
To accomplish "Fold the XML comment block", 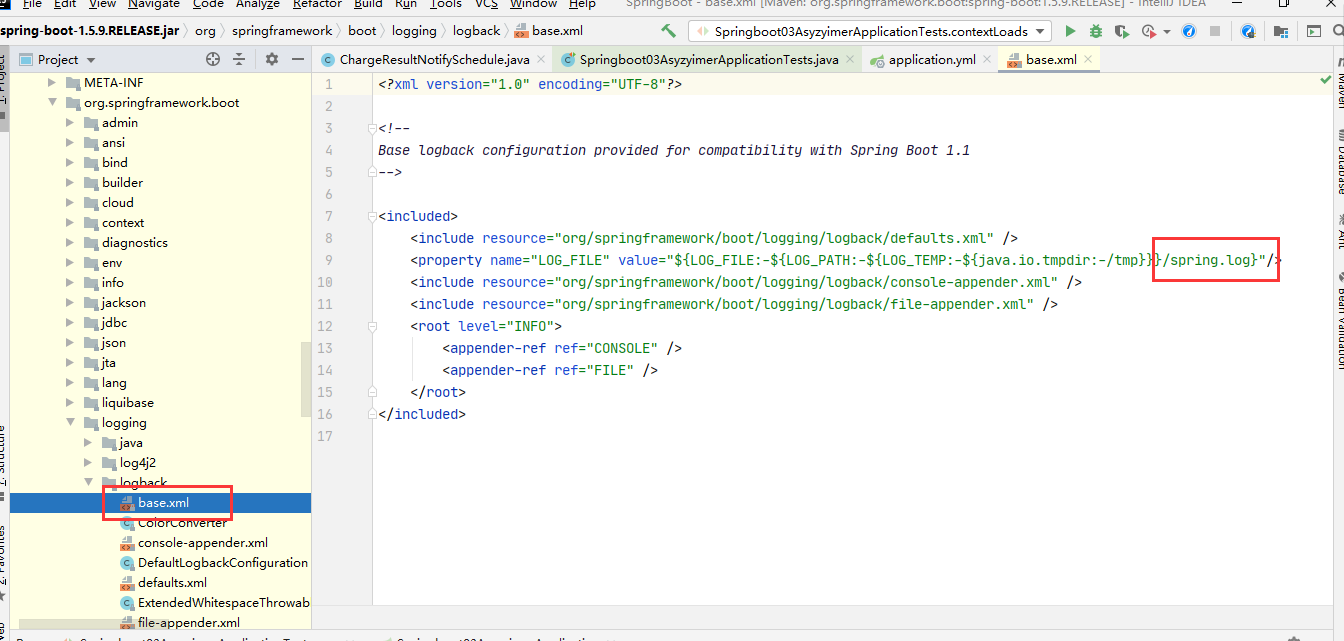I will coord(373,128).
